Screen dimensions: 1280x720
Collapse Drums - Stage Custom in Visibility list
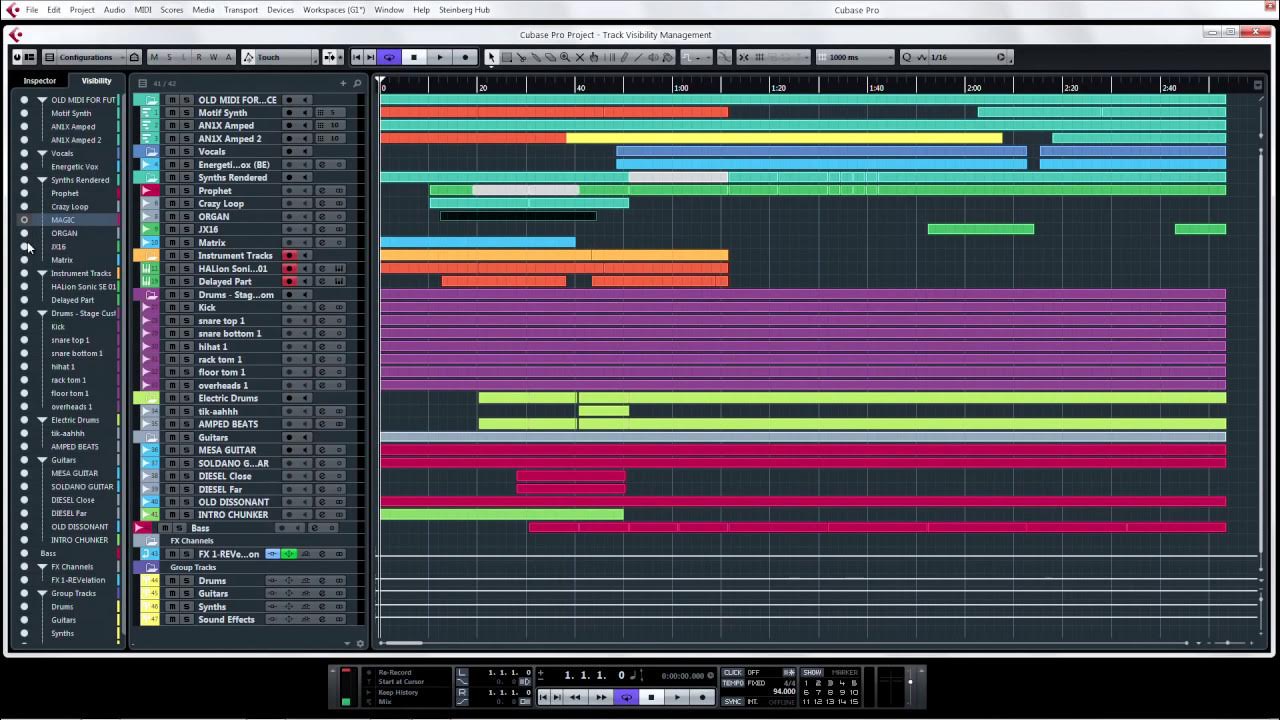tap(42, 313)
